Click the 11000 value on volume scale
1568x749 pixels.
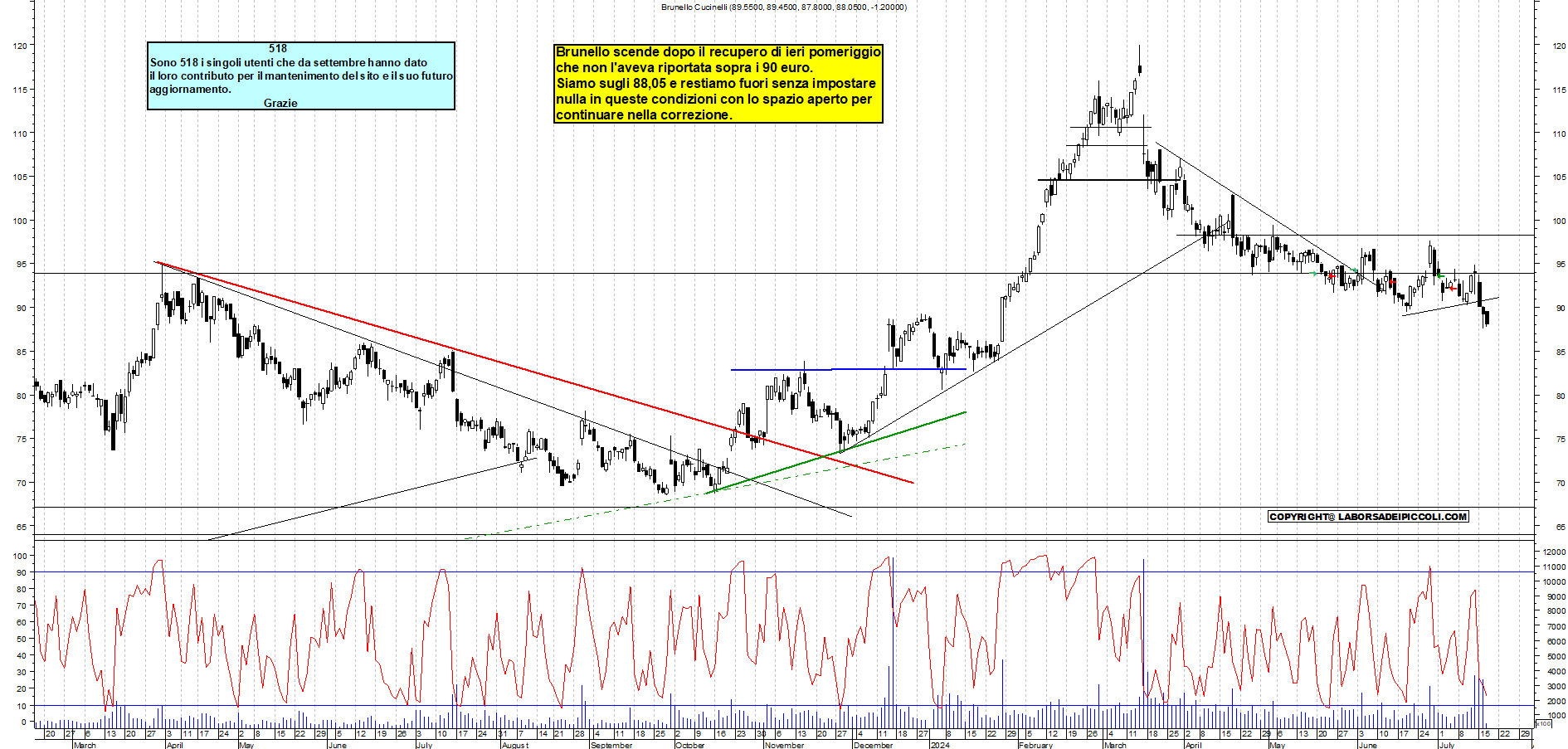(1555, 567)
